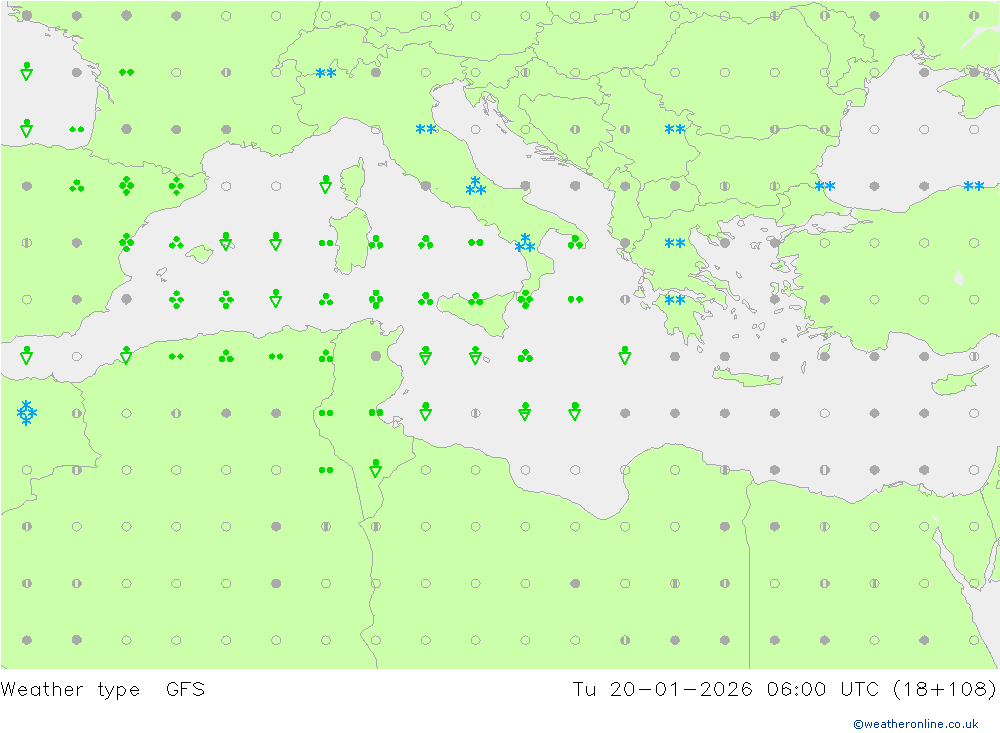The width and height of the screenshot is (1000, 733).
Task: Click the white lake patch in eastern Turkey
Action: click(x=959, y=278)
